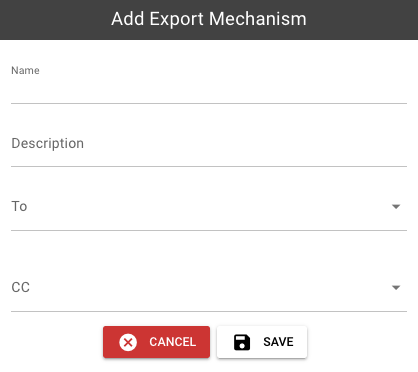
Task: Click the underline of the Name field
Action: pyautogui.click(x=209, y=103)
